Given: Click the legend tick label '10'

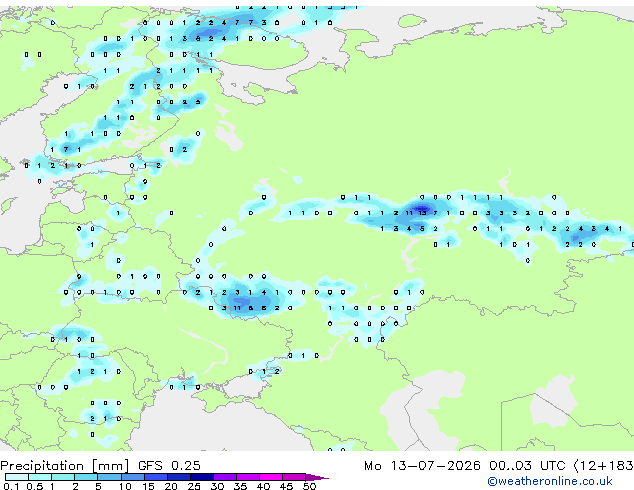Looking at the screenshot, I should 125,486.
